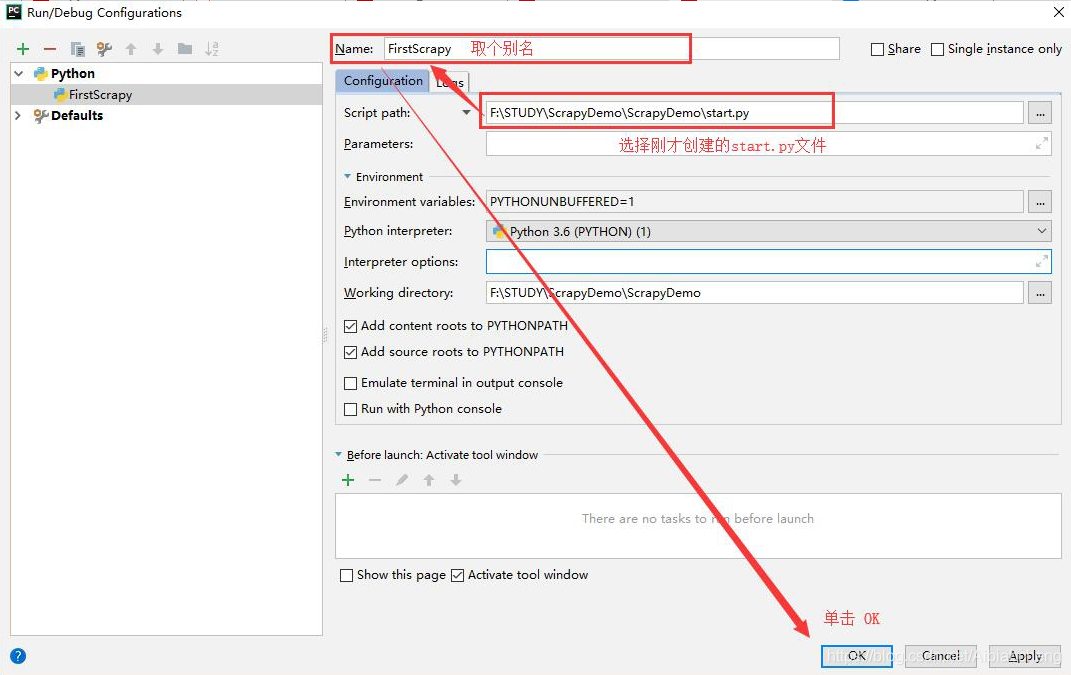Open Edit Defaults with the wrench icon
1071x675 pixels.
(104, 48)
